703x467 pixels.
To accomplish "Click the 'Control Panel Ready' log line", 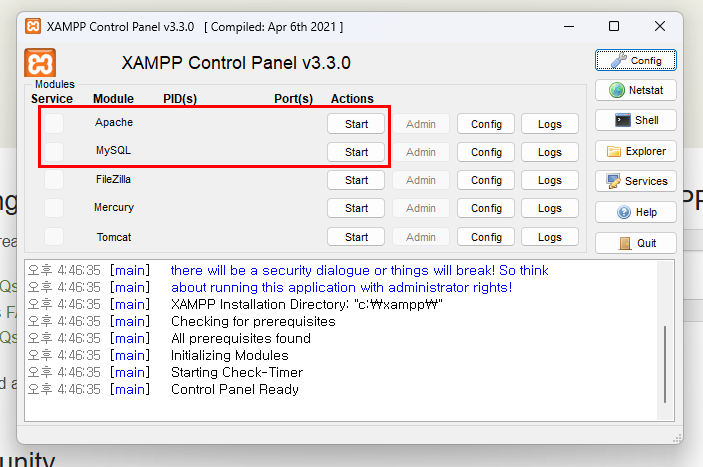I will (x=235, y=389).
